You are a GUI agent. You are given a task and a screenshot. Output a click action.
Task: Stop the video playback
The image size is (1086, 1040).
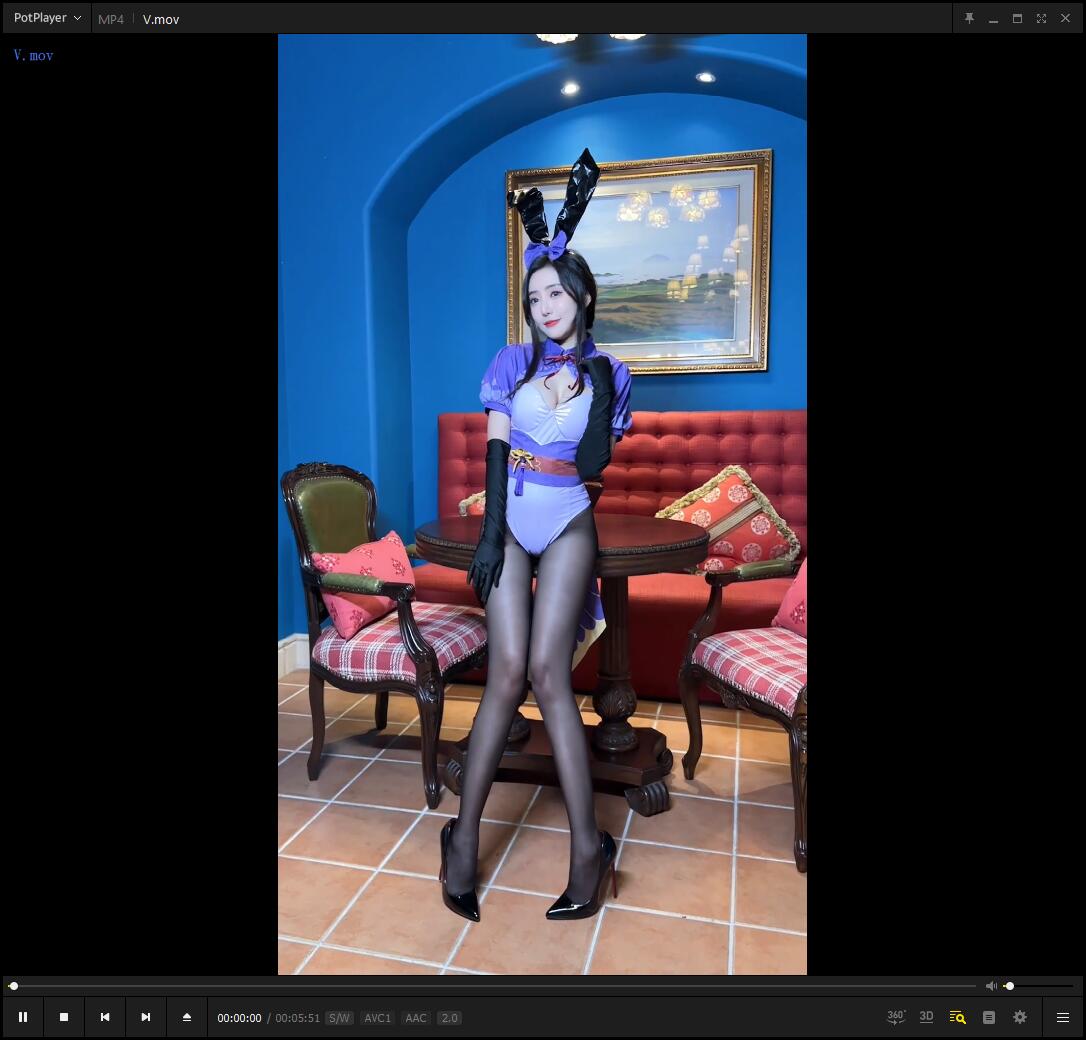click(64, 1016)
